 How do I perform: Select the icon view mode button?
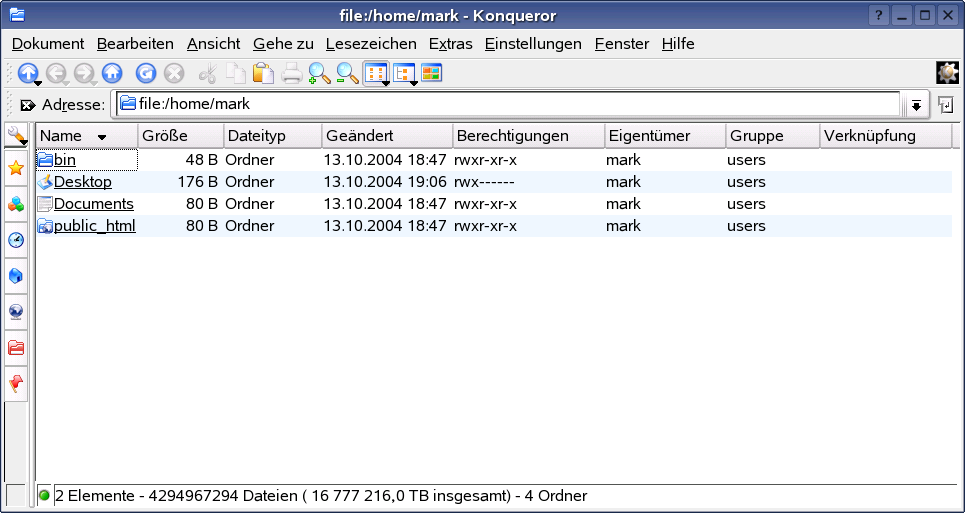375,73
